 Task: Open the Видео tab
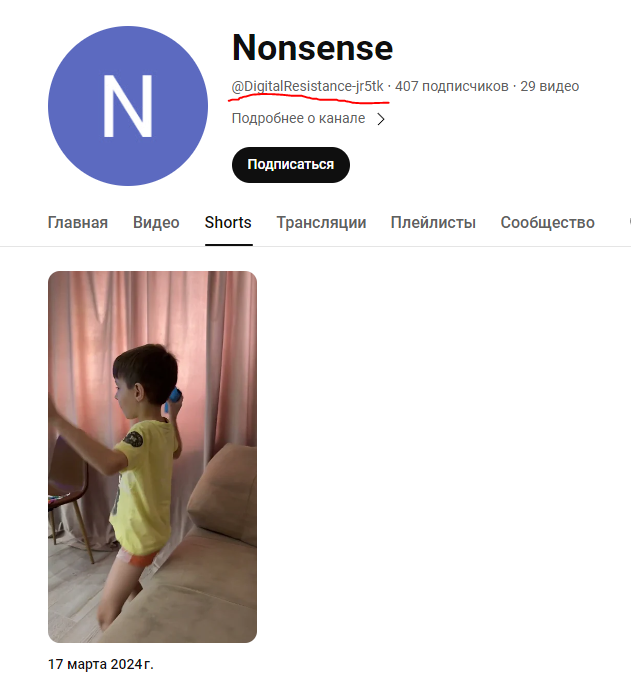pos(156,223)
